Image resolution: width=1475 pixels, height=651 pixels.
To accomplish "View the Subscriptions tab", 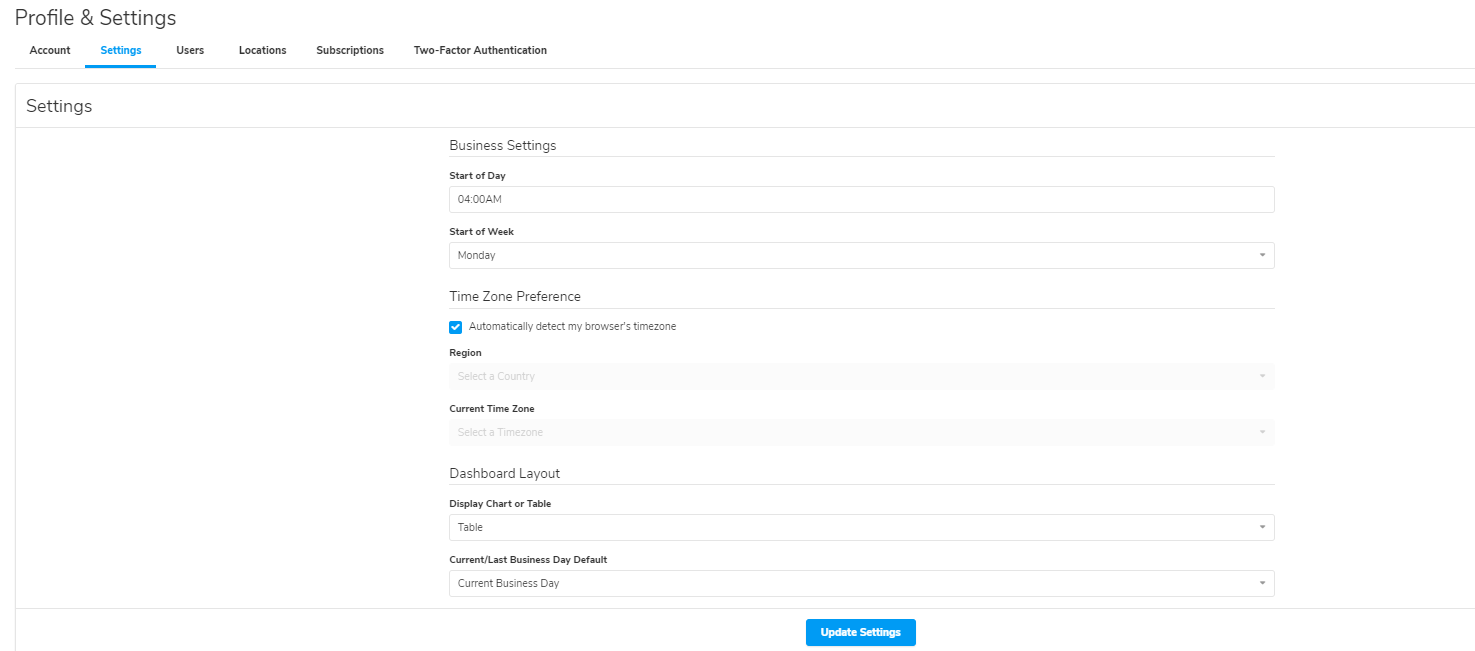I will 350,50.
